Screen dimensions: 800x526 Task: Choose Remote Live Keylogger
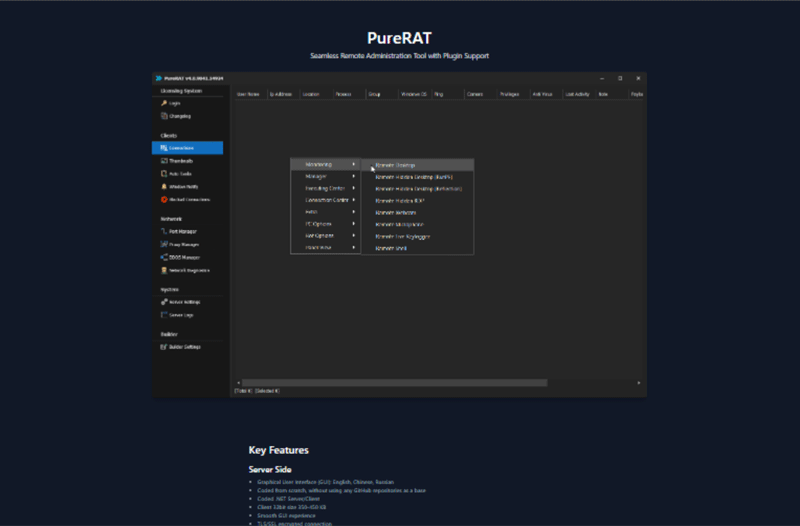tap(417, 236)
